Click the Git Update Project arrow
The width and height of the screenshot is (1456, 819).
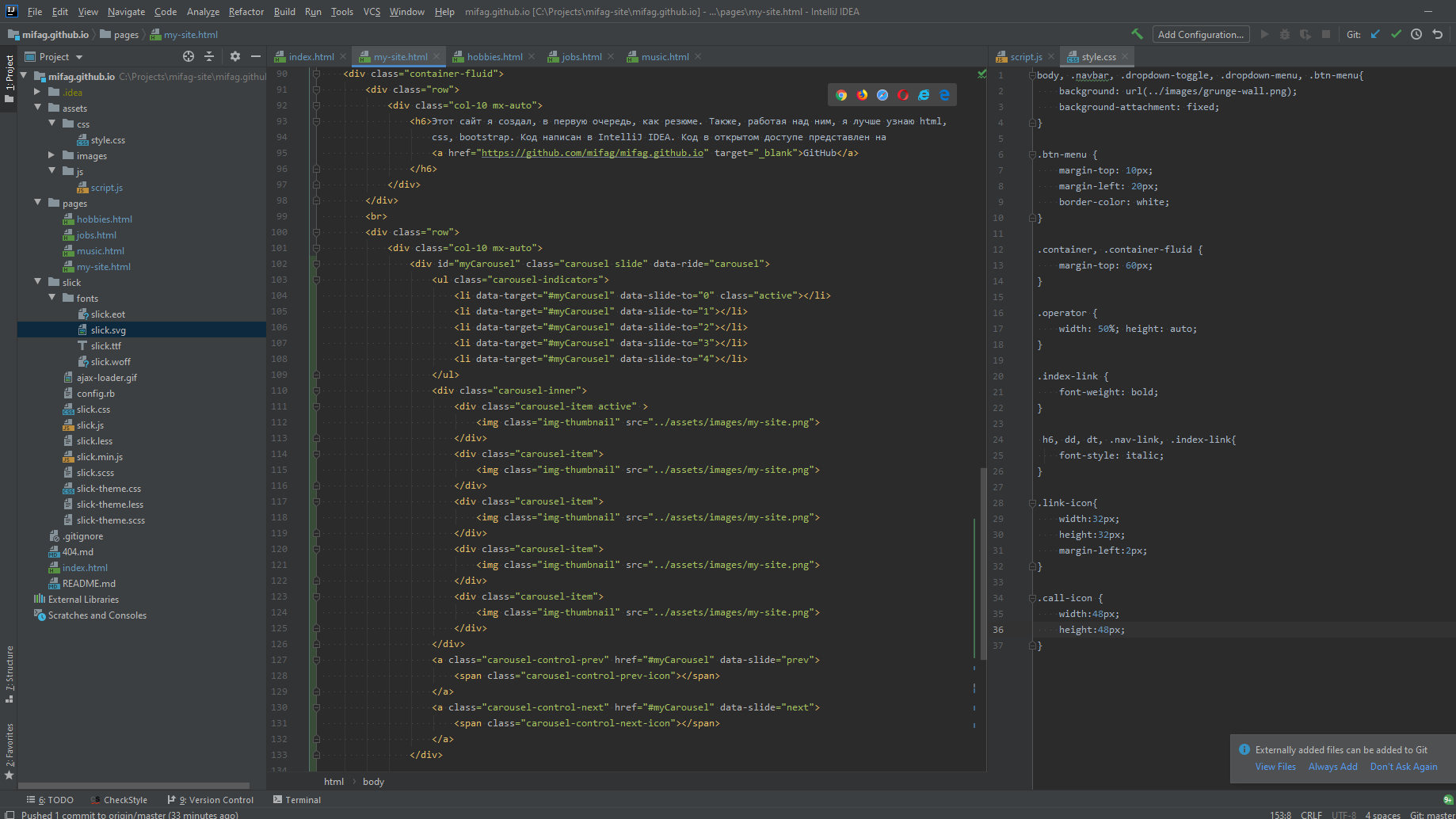coord(1375,34)
